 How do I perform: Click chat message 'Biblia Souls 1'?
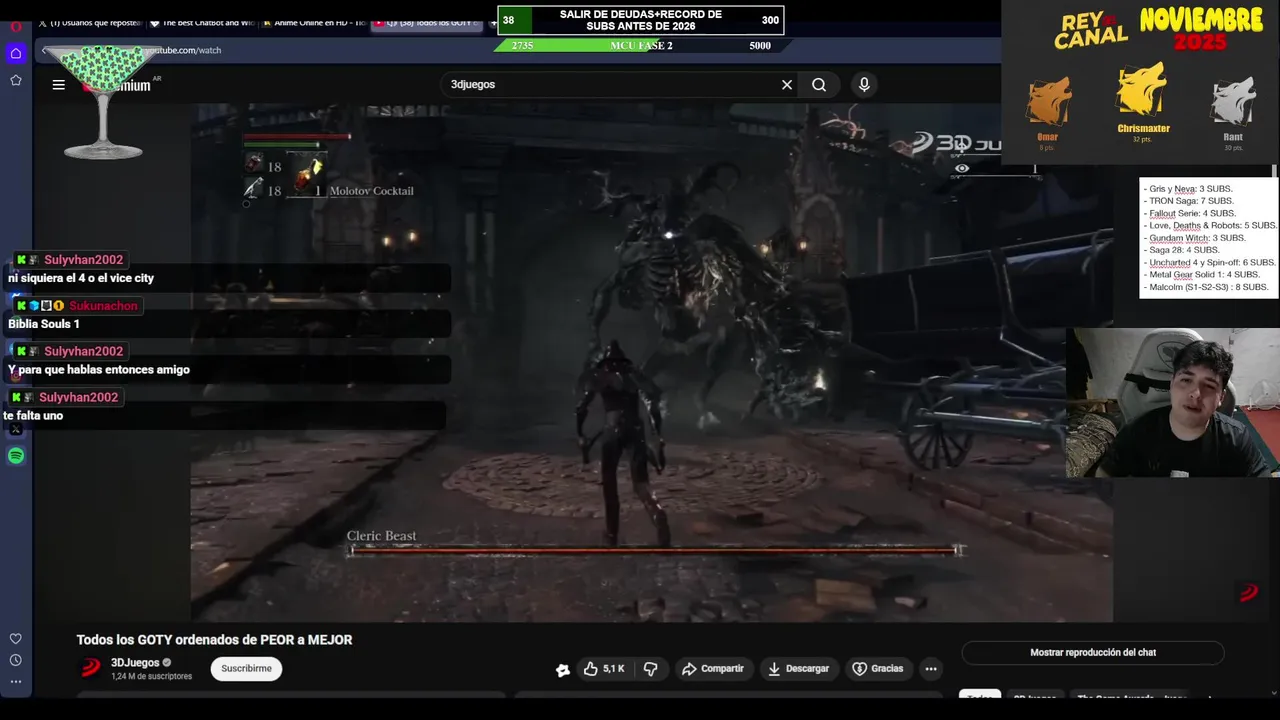tap(44, 324)
